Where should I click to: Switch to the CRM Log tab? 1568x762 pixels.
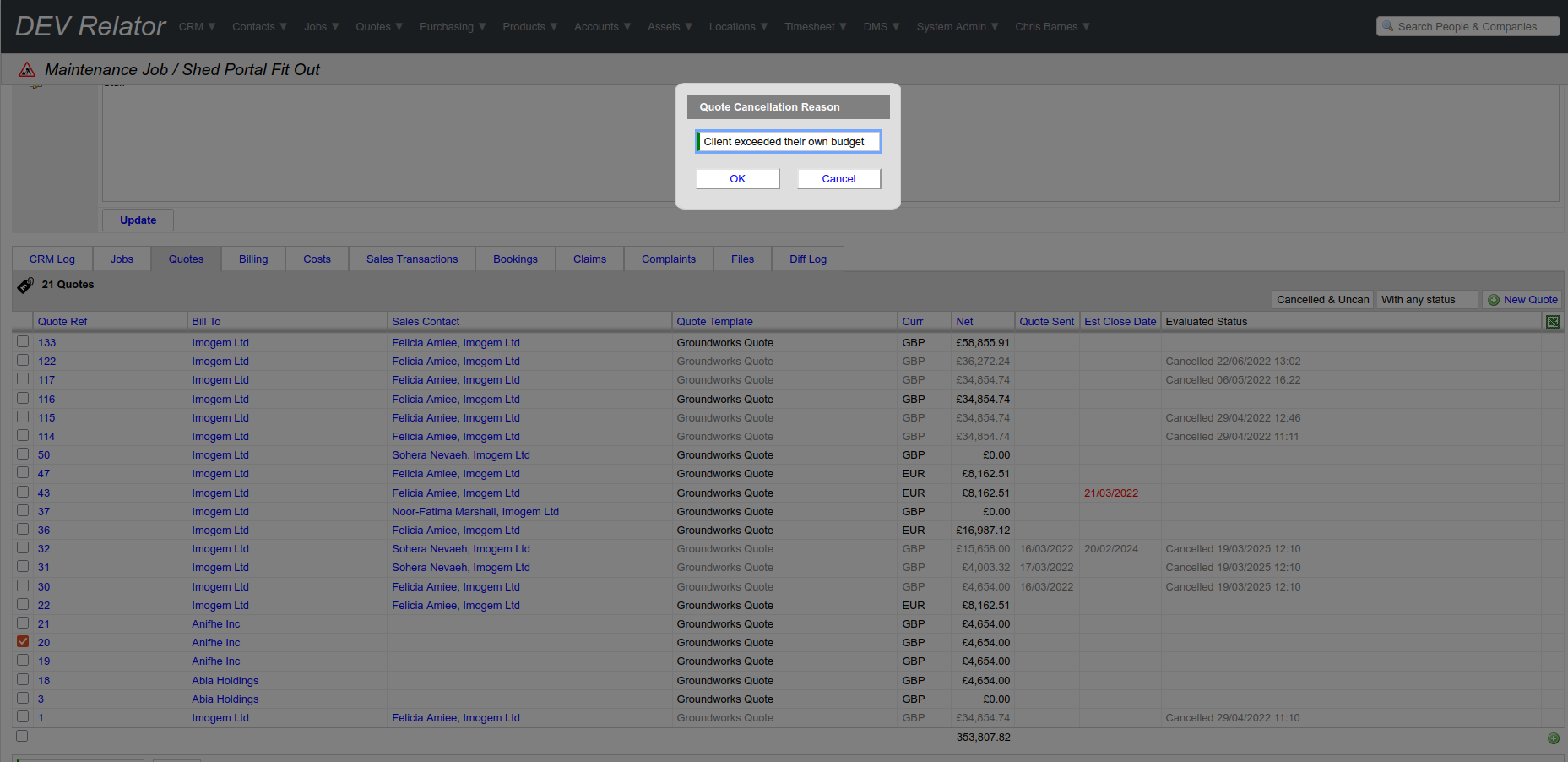[x=52, y=259]
